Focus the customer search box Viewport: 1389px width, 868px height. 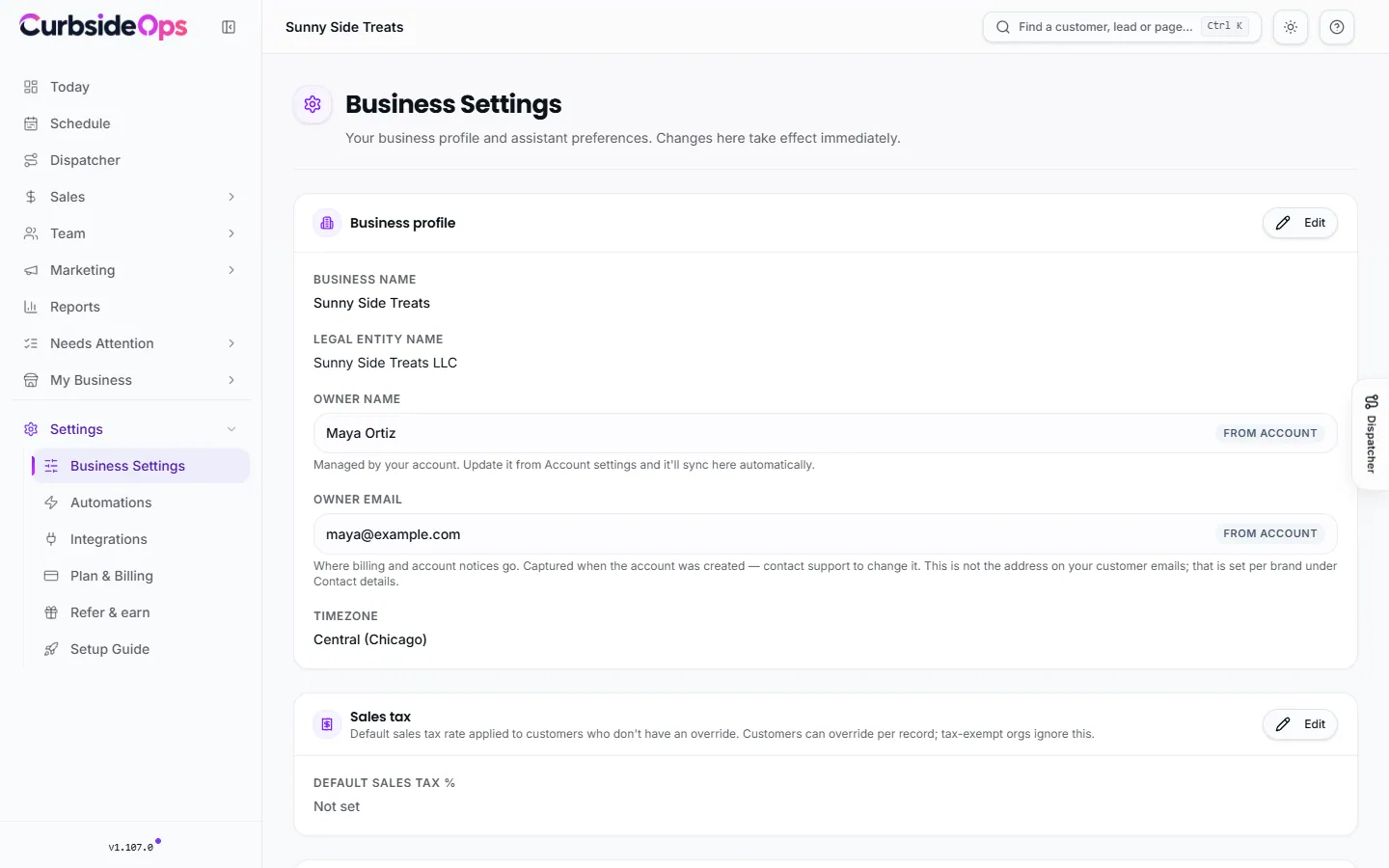tap(1122, 27)
